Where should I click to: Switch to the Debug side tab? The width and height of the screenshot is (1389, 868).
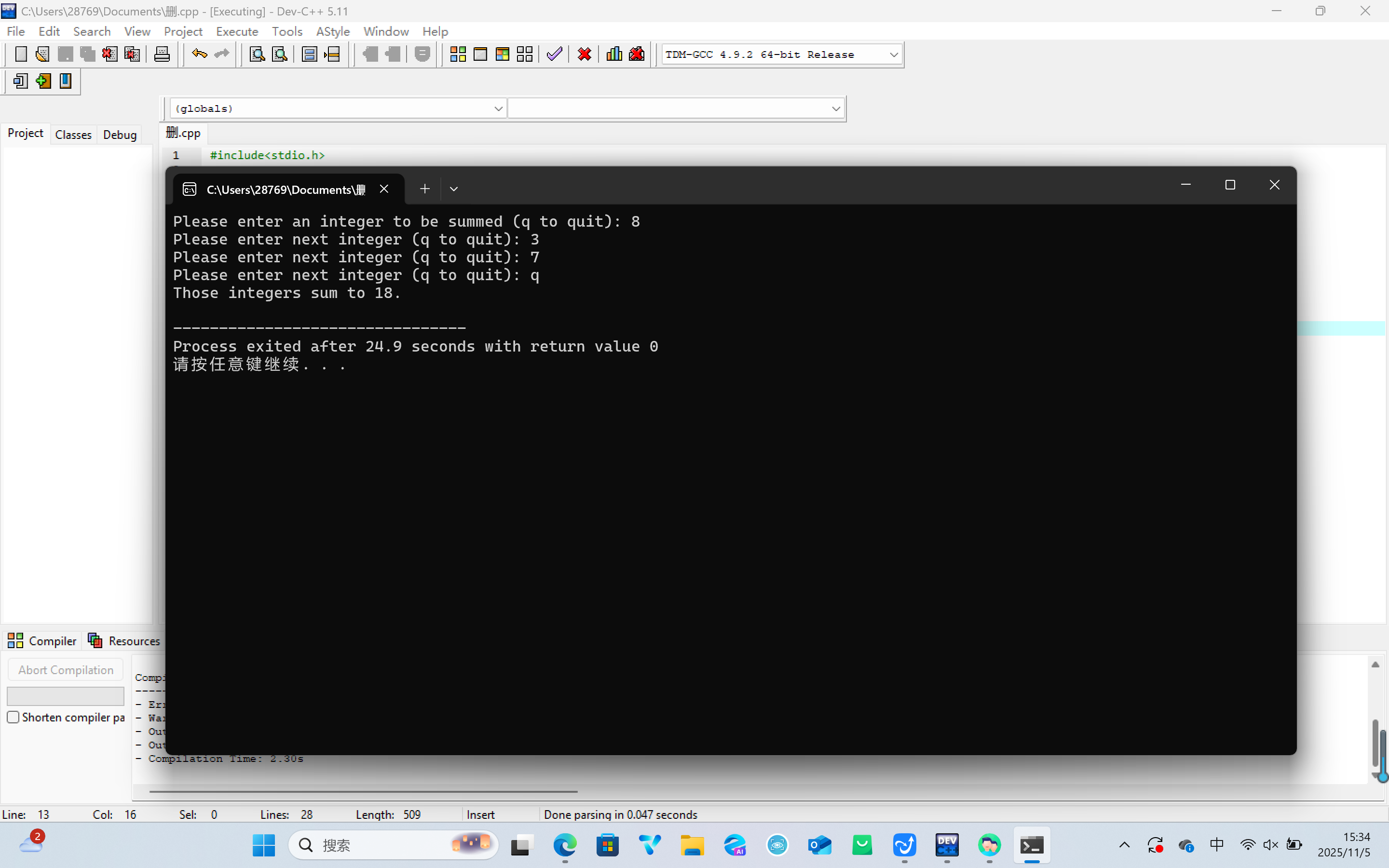click(x=120, y=135)
